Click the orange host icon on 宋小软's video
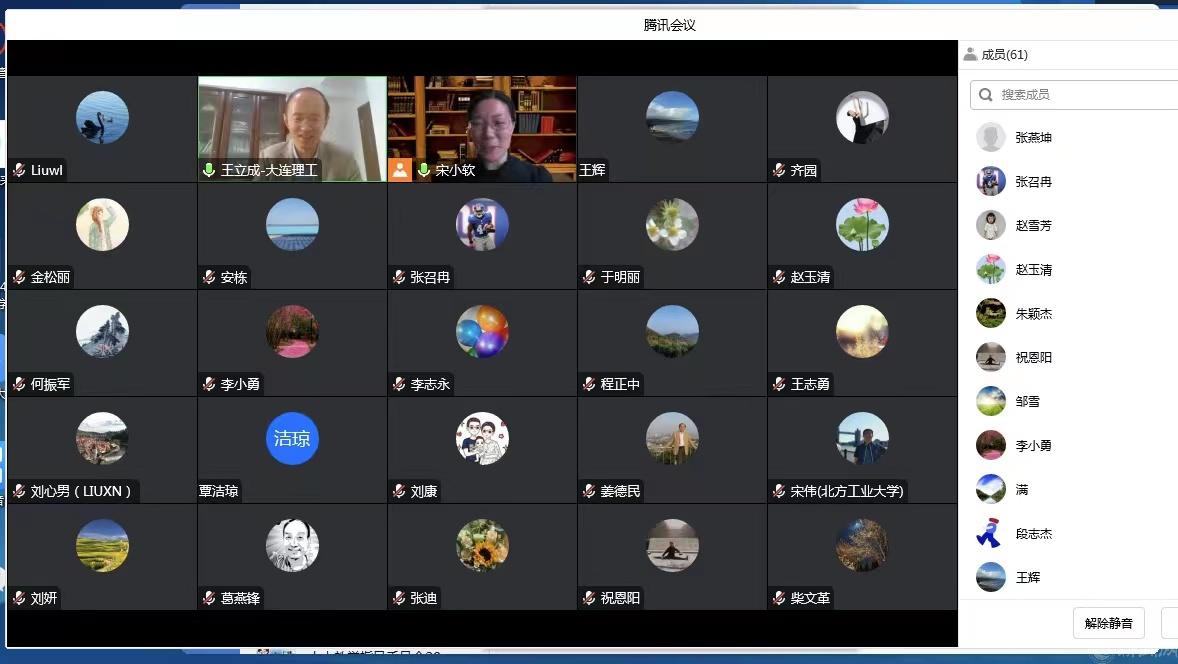The image size is (1178, 664). 400,170
